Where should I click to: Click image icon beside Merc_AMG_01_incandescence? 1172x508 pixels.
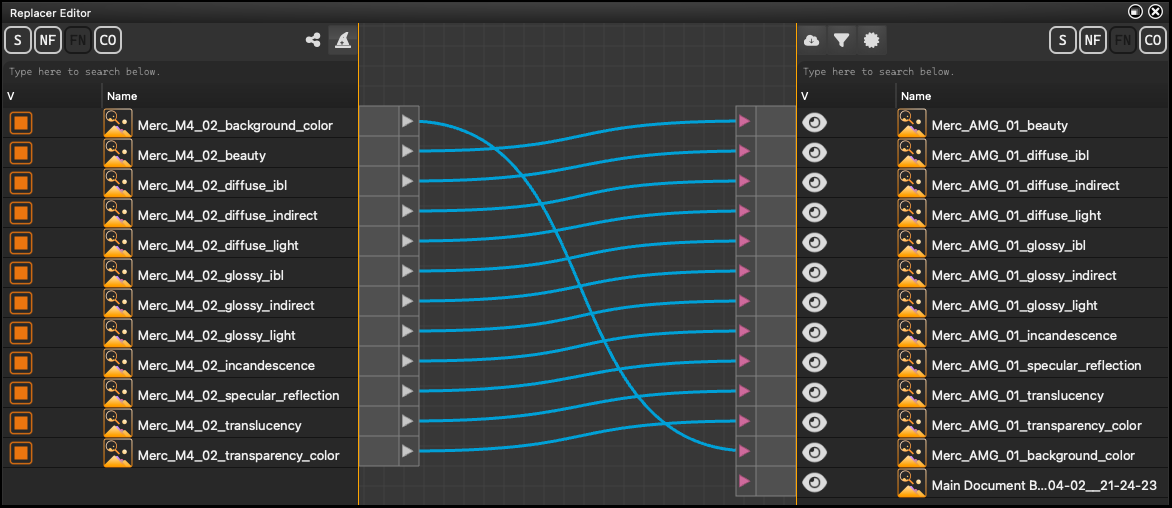[x=912, y=334]
